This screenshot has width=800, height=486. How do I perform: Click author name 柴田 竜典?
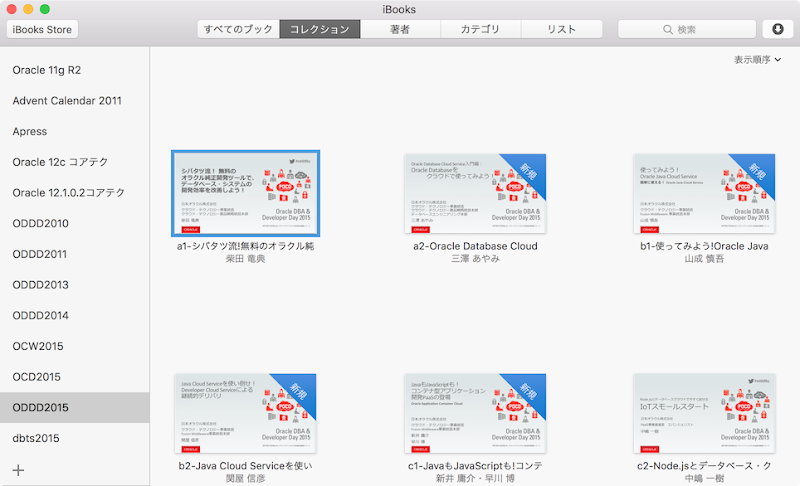click(245, 259)
